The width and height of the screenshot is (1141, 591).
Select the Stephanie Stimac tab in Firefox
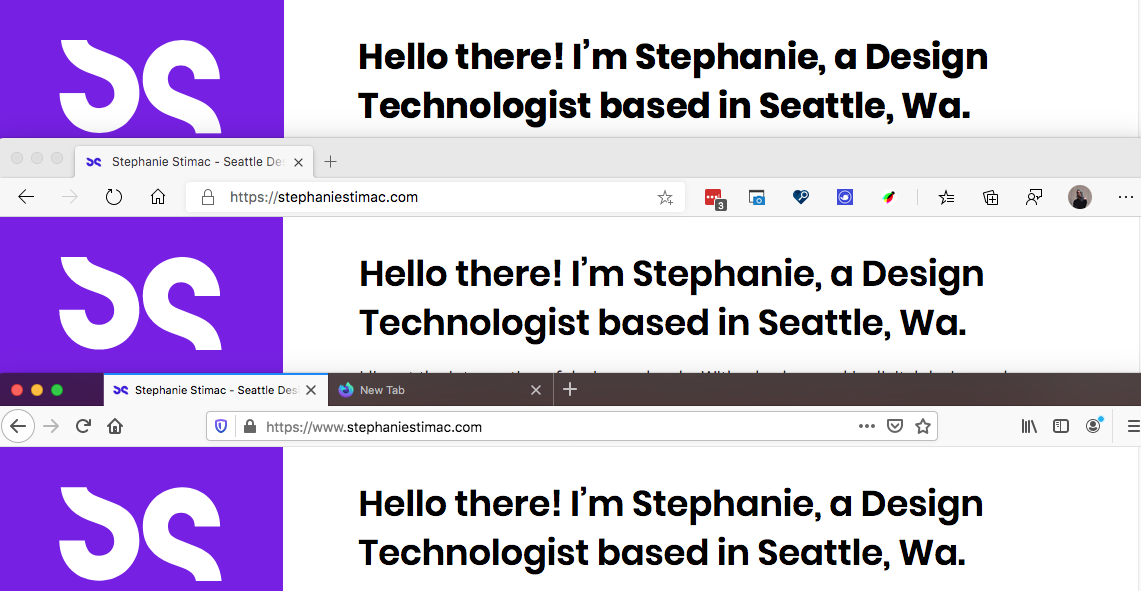[216, 390]
